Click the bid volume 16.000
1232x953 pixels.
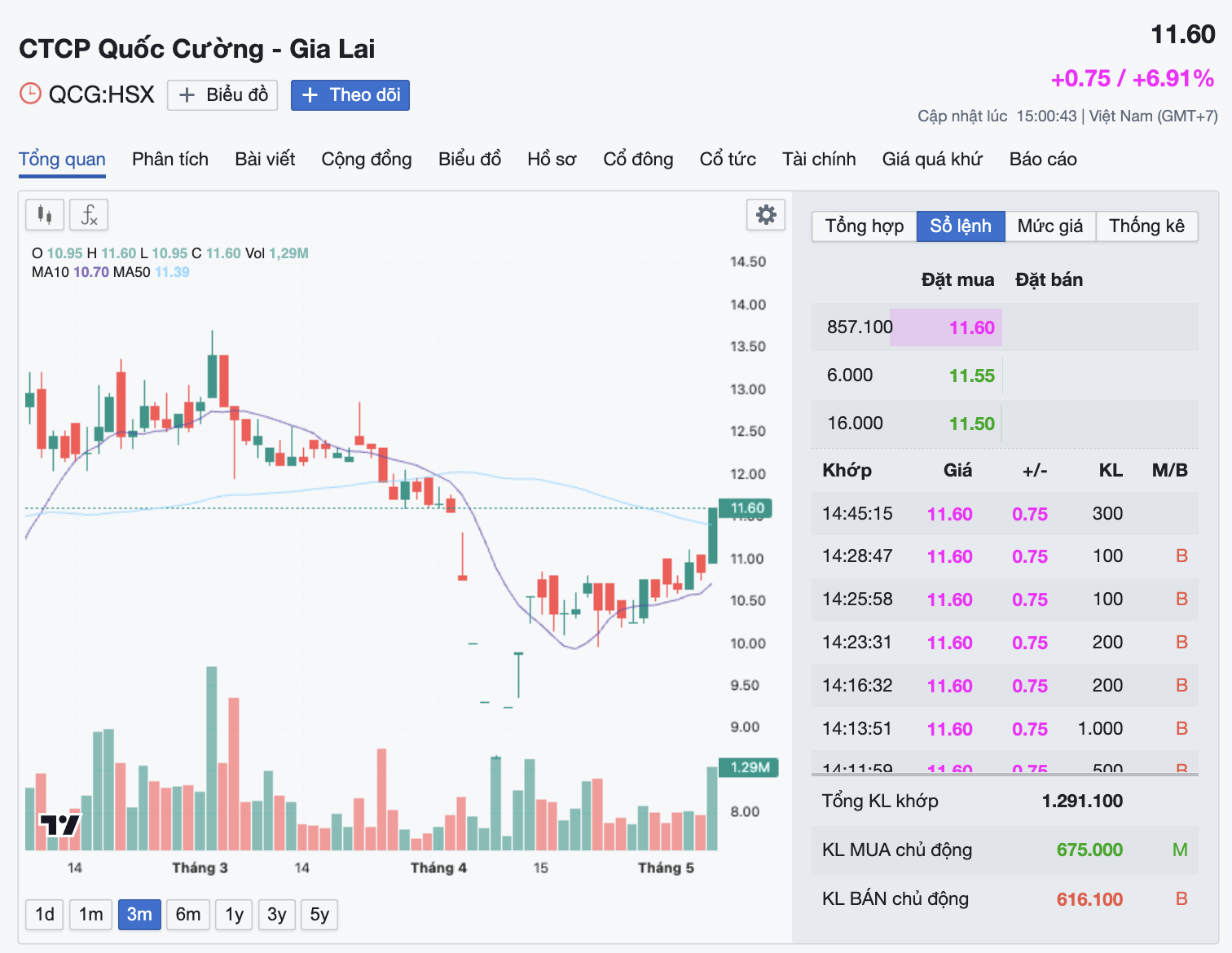[856, 424]
